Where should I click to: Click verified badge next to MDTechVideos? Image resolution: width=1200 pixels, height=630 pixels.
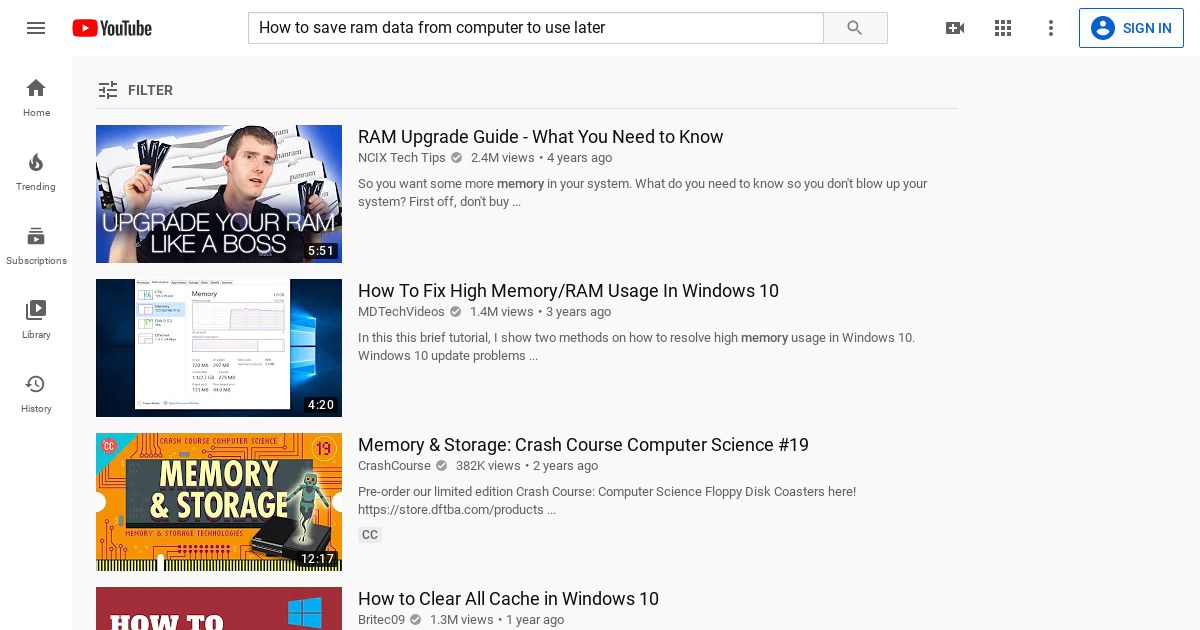(455, 312)
